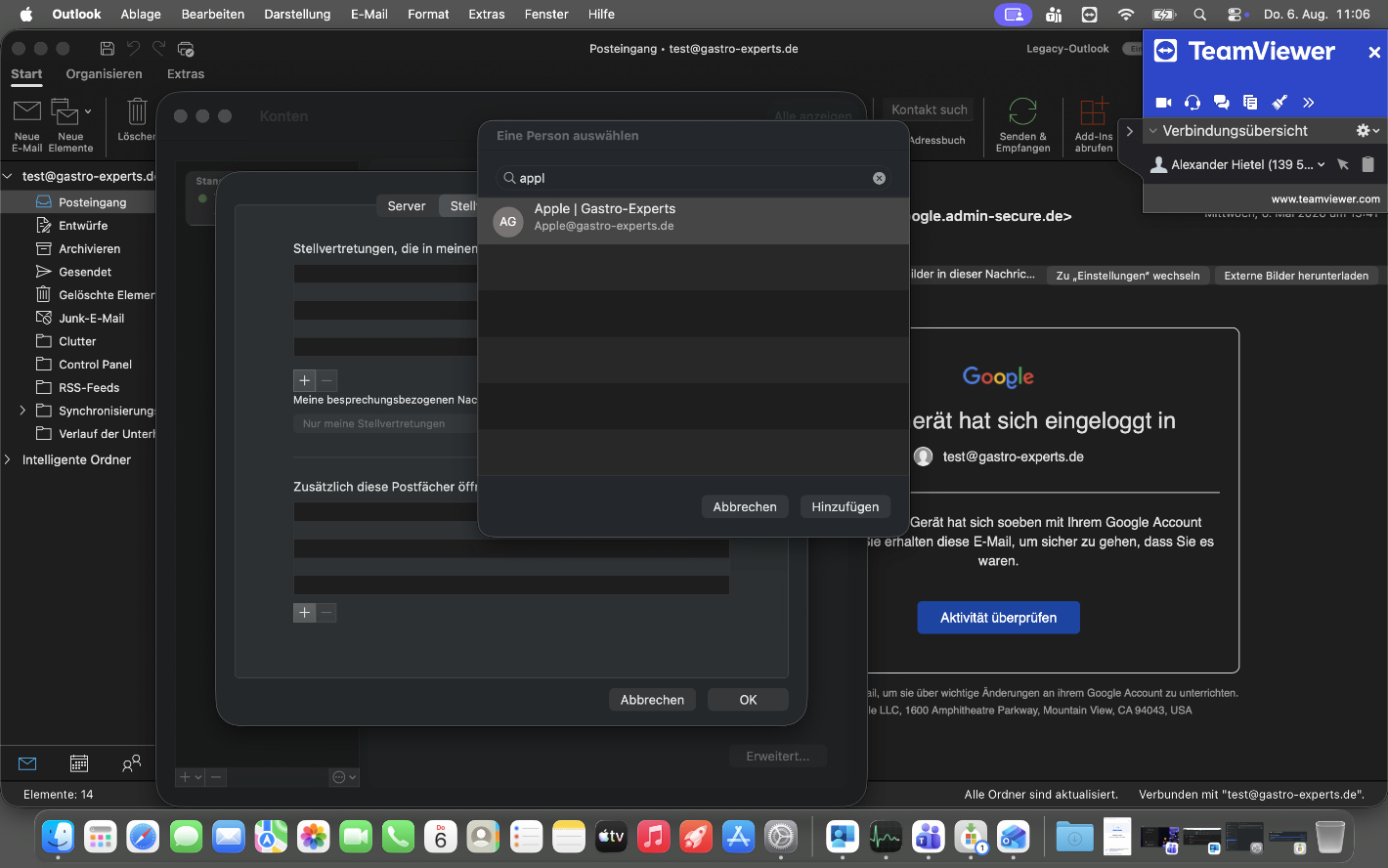Open Microsoft Teams from the Dock
This screenshot has width=1388, height=868.
point(929,837)
